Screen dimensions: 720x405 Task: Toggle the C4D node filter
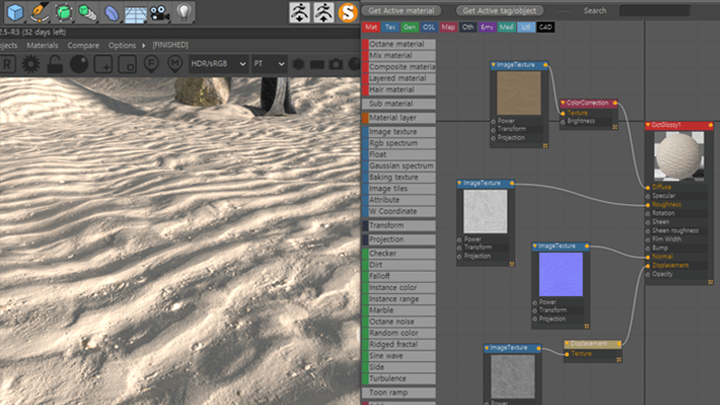click(x=546, y=27)
